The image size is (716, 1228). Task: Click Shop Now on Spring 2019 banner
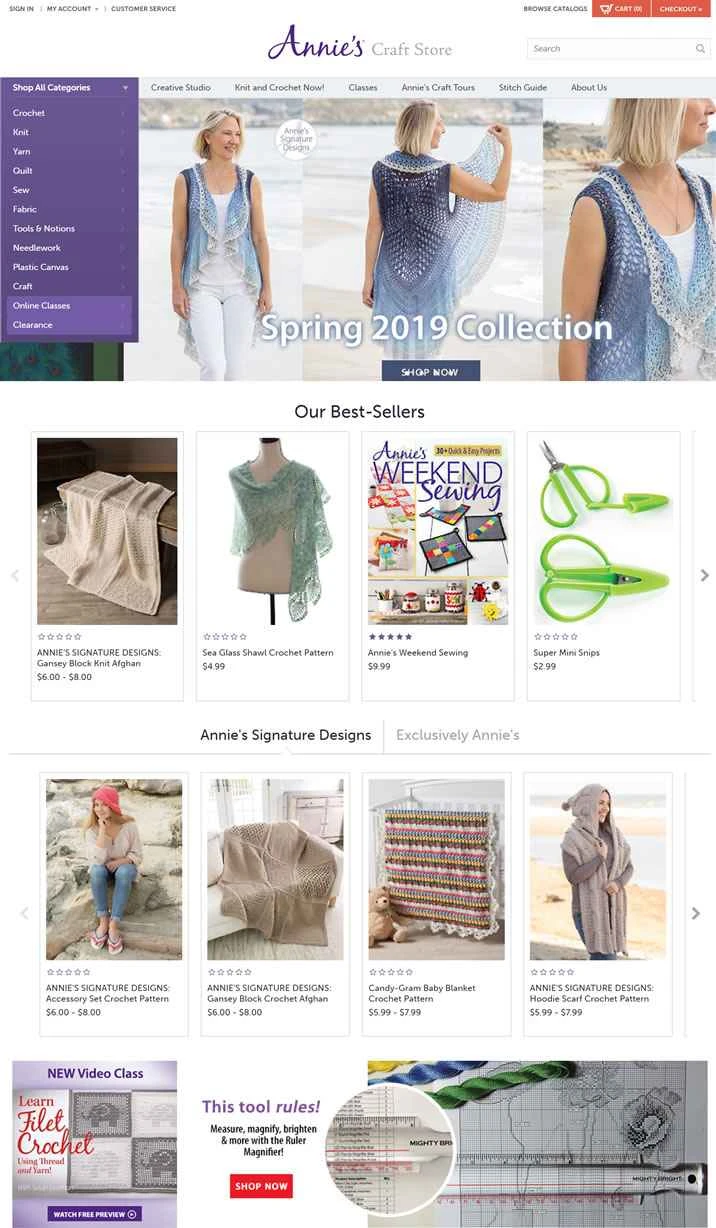430,371
